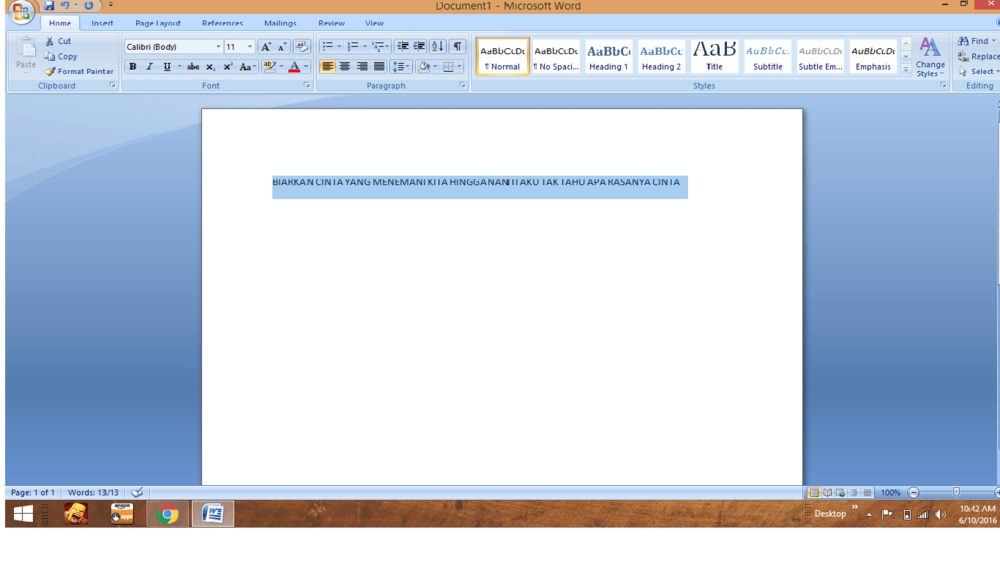Copy the selected text

click(61, 56)
